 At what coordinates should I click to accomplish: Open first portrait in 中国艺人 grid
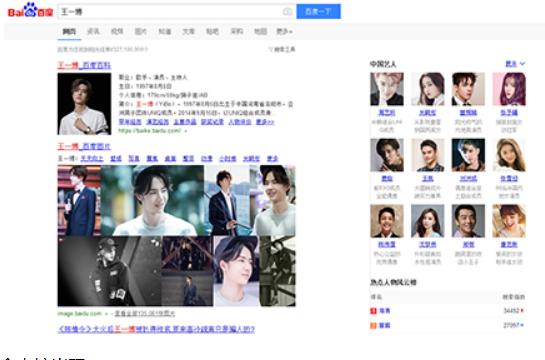[387, 89]
